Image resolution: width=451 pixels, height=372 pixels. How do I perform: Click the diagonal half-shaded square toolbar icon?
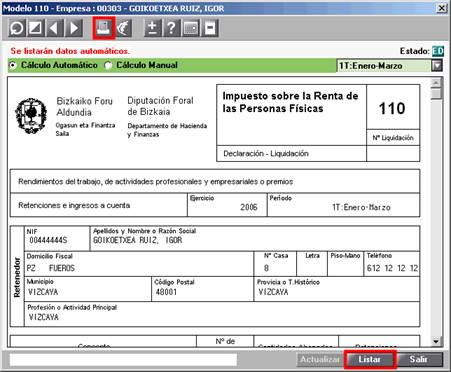pyautogui.click(x=36, y=28)
